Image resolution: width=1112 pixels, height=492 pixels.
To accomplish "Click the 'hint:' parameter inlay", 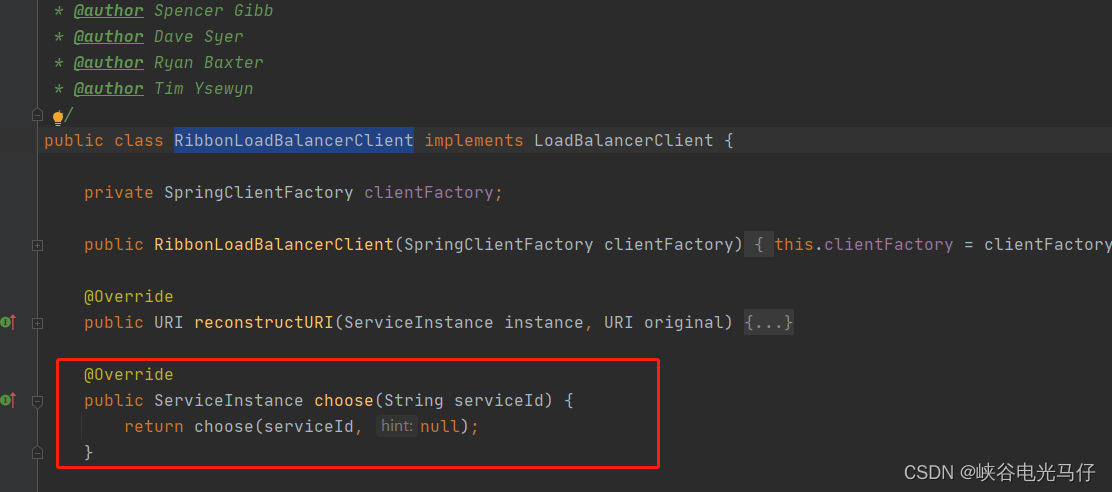I will [397, 426].
